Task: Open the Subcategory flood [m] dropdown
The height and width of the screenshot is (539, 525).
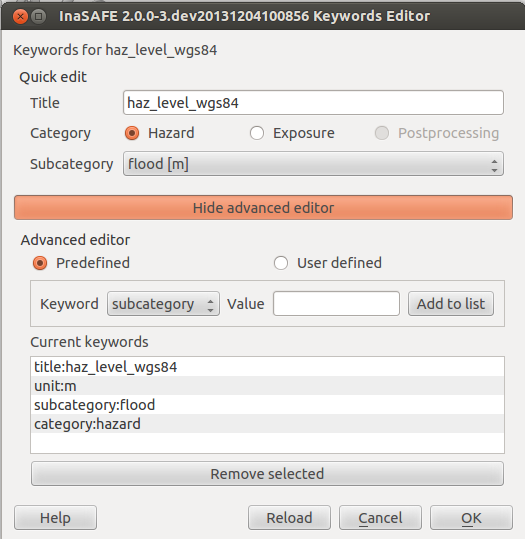Action: (x=313, y=164)
